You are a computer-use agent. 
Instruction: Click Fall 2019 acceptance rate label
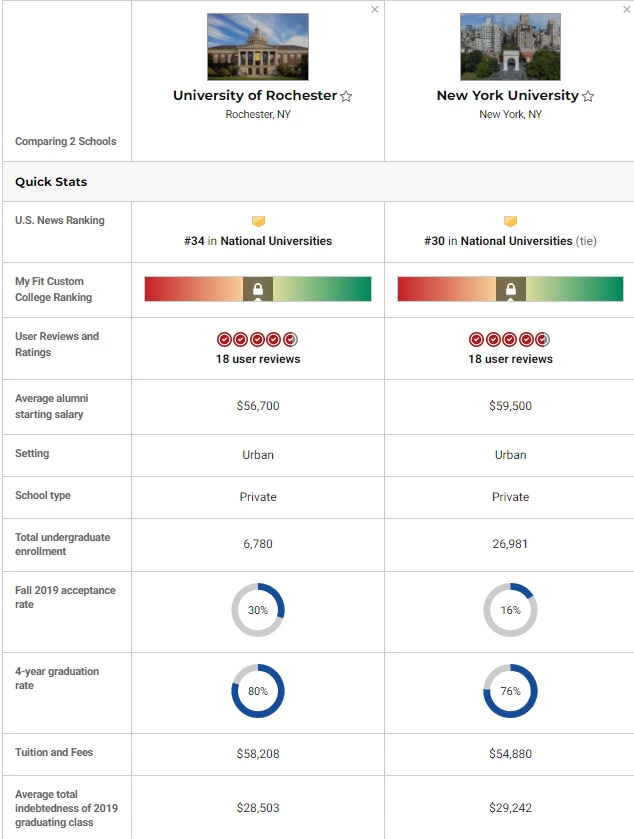pyautogui.click(x=65, y=597)
